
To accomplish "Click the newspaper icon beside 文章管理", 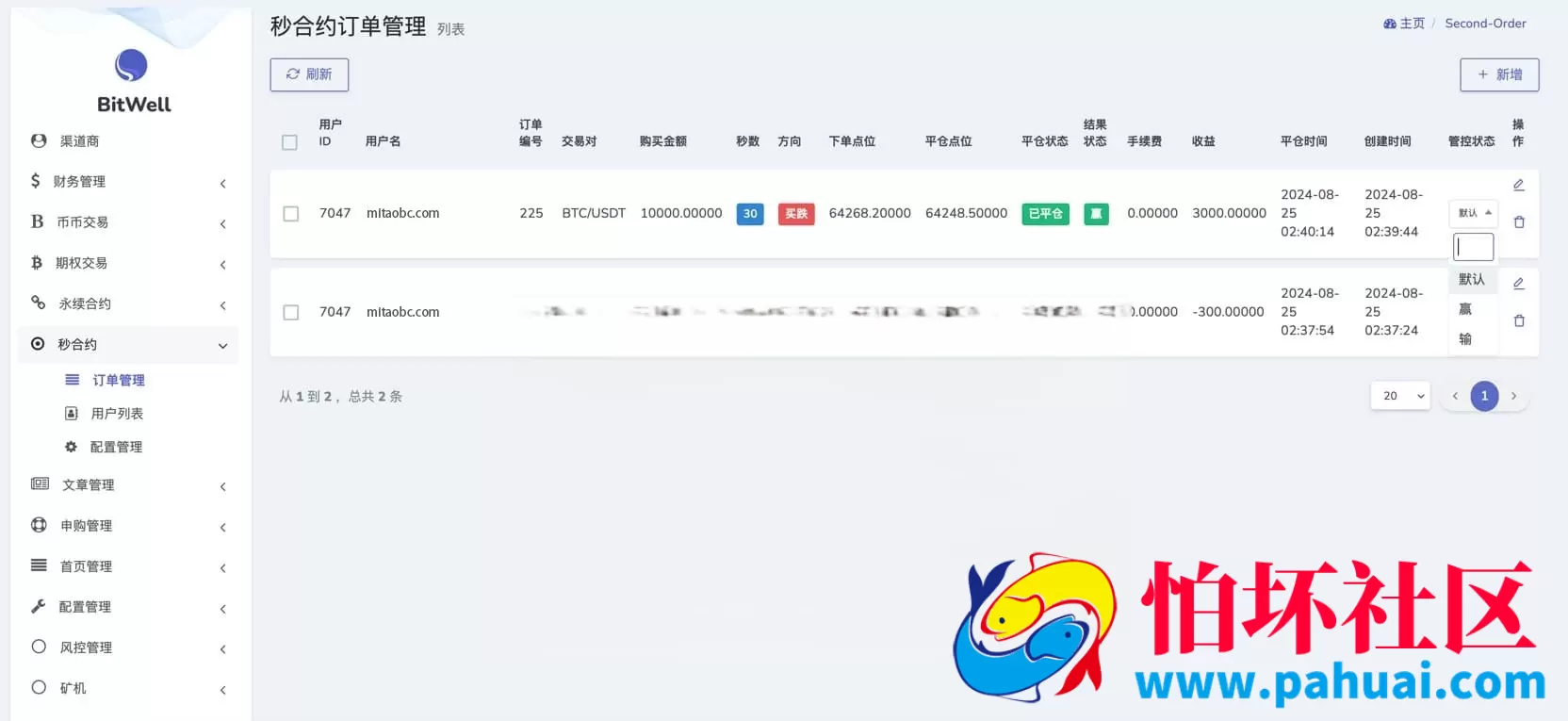I will click(40, 483).
